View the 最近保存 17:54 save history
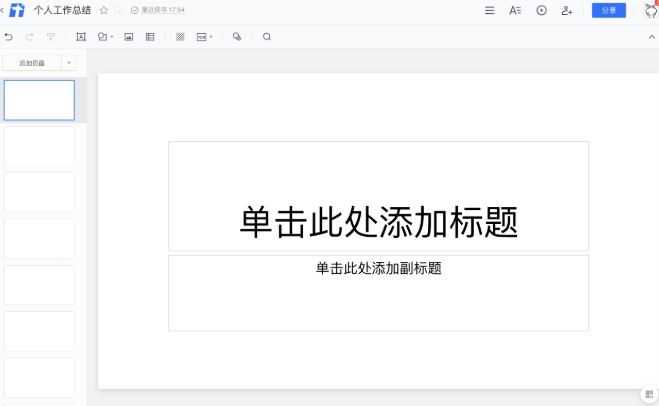Screen dimensions: 659x406 [x=163, y=10]
